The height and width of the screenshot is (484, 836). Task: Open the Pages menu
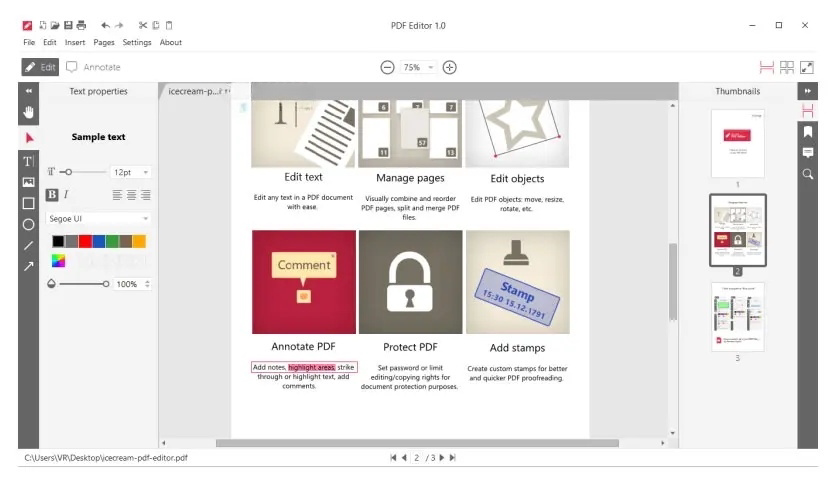104,42
